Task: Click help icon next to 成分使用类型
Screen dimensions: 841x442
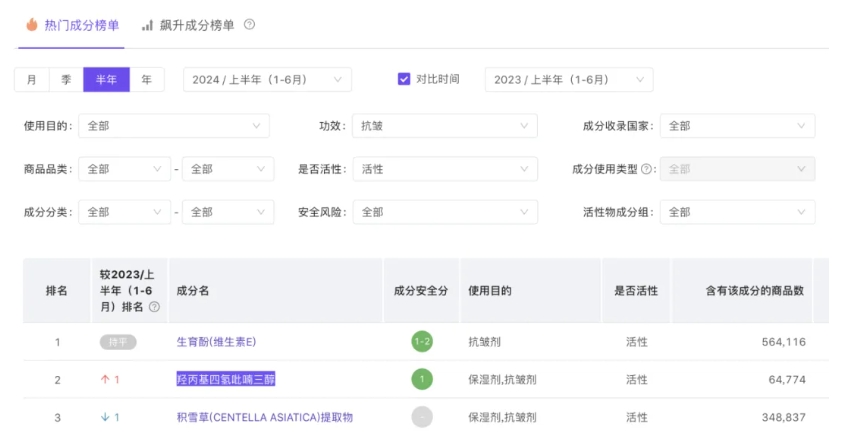Action: click(647, 169)
